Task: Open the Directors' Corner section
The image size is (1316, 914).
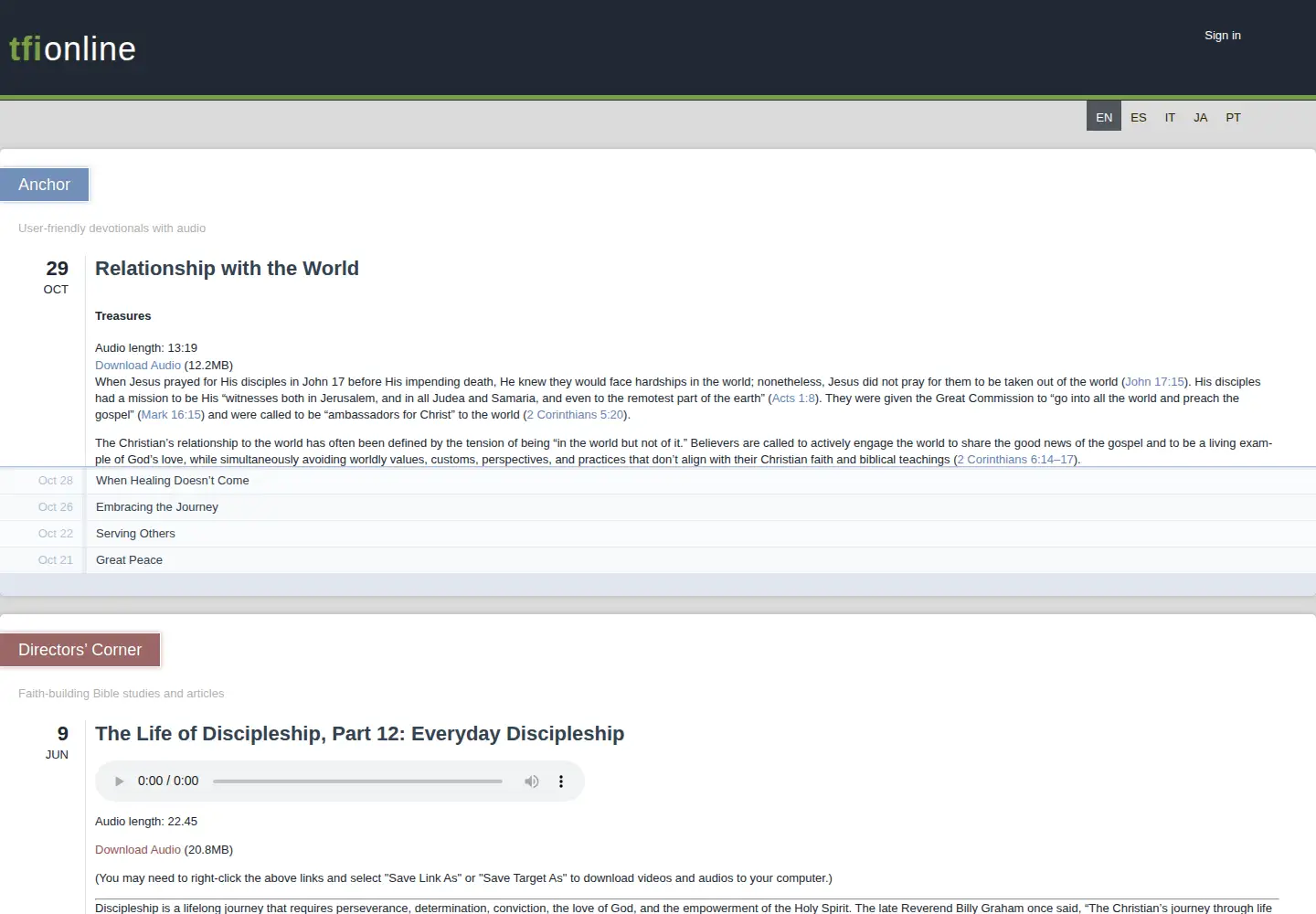Action: (80, 650)
